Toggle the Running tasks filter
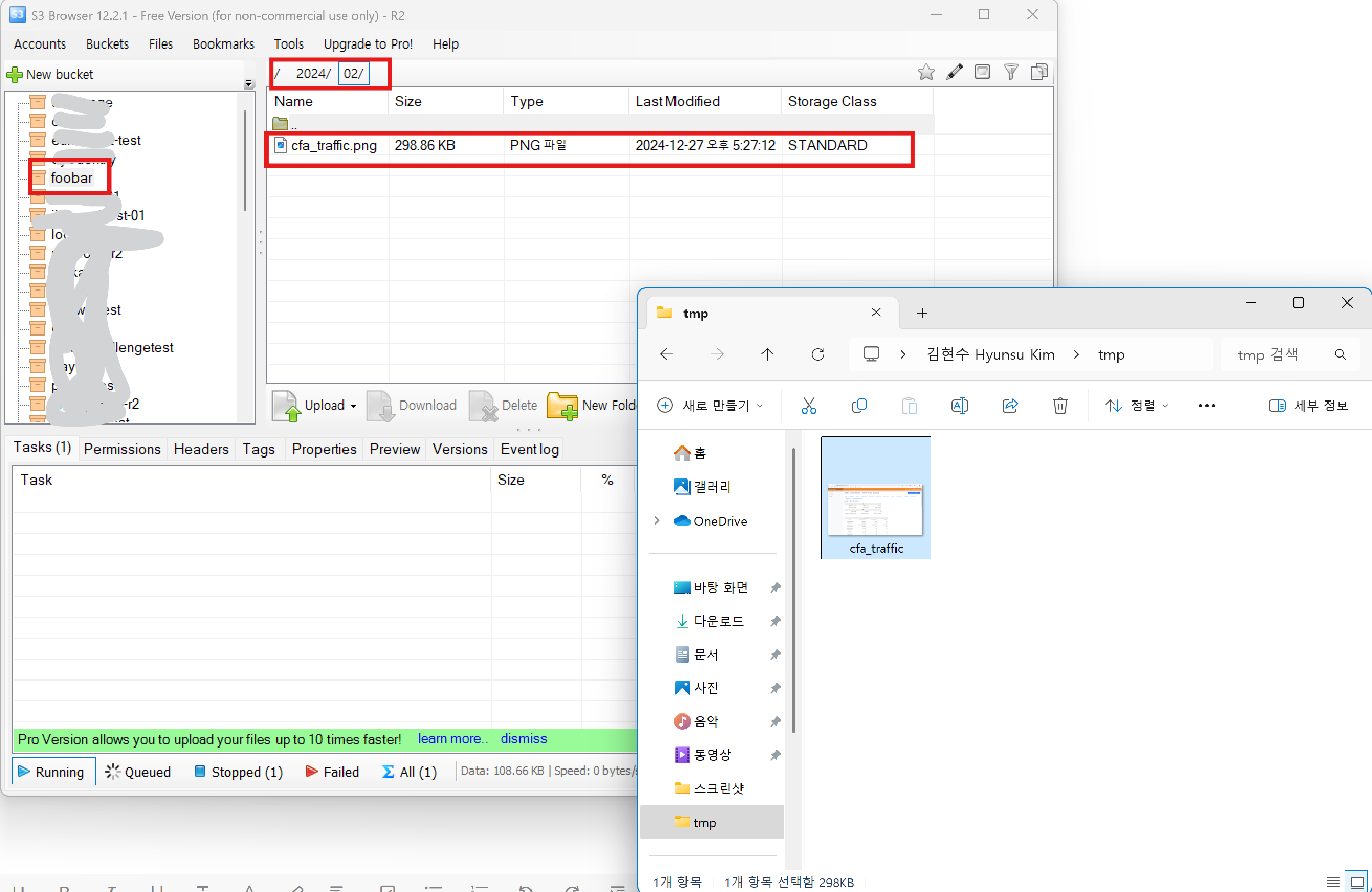Image resolution: width=1372 pixels, height=892 pixels. (52, 772)
